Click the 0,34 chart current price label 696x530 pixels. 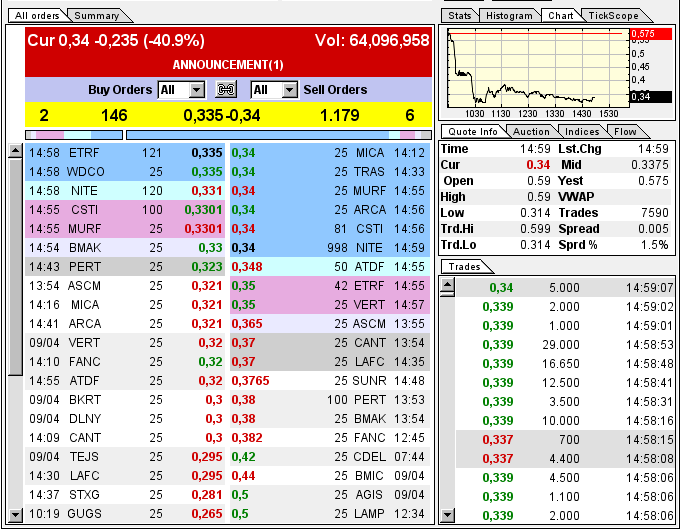(x=651, y=97)
